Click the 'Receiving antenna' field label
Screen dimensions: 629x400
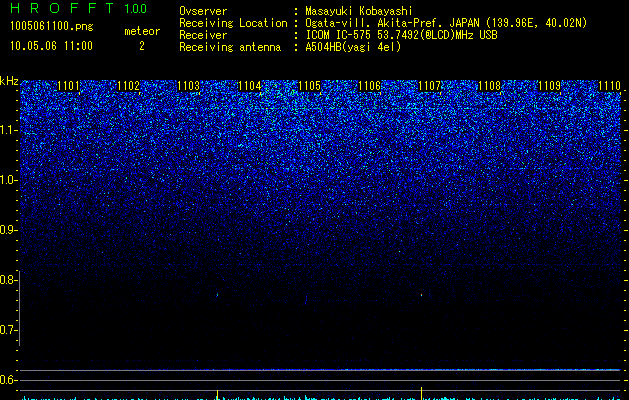tap(230, 47)
